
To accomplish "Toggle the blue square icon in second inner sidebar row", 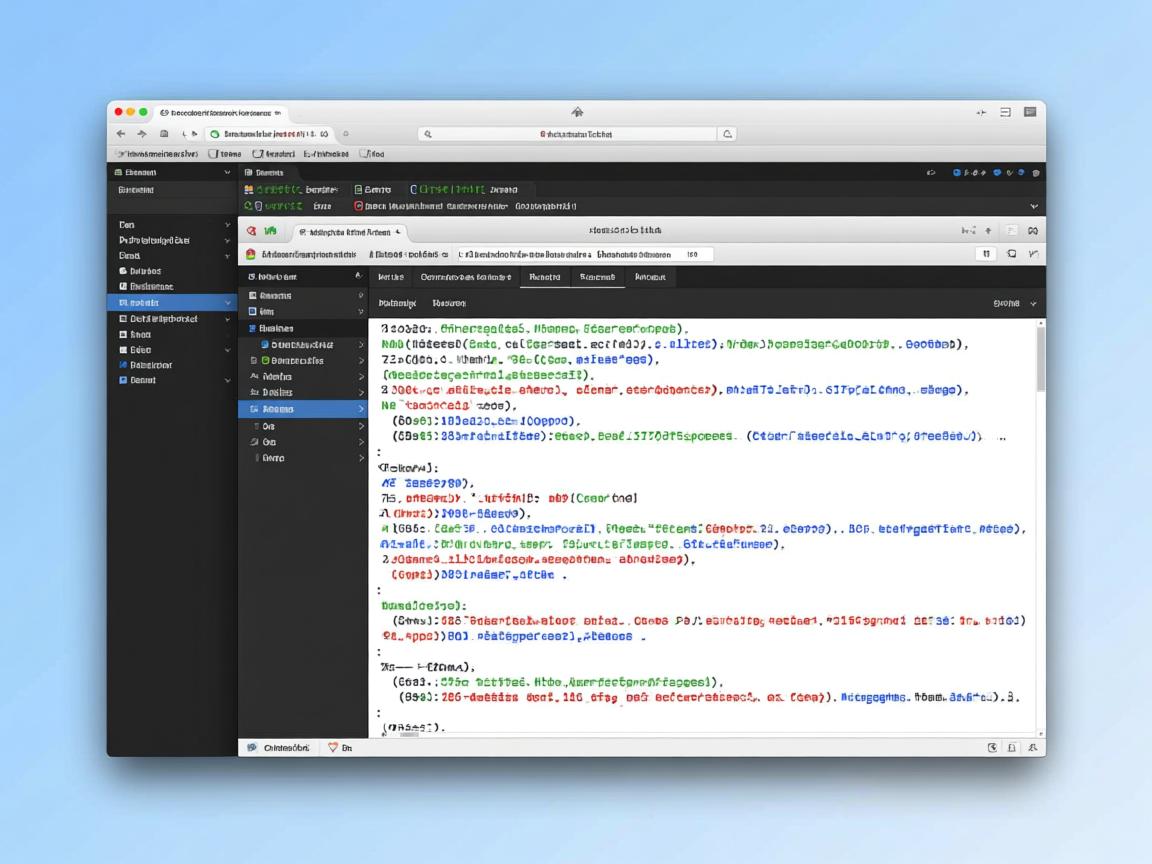I will (x=253, y=311).
